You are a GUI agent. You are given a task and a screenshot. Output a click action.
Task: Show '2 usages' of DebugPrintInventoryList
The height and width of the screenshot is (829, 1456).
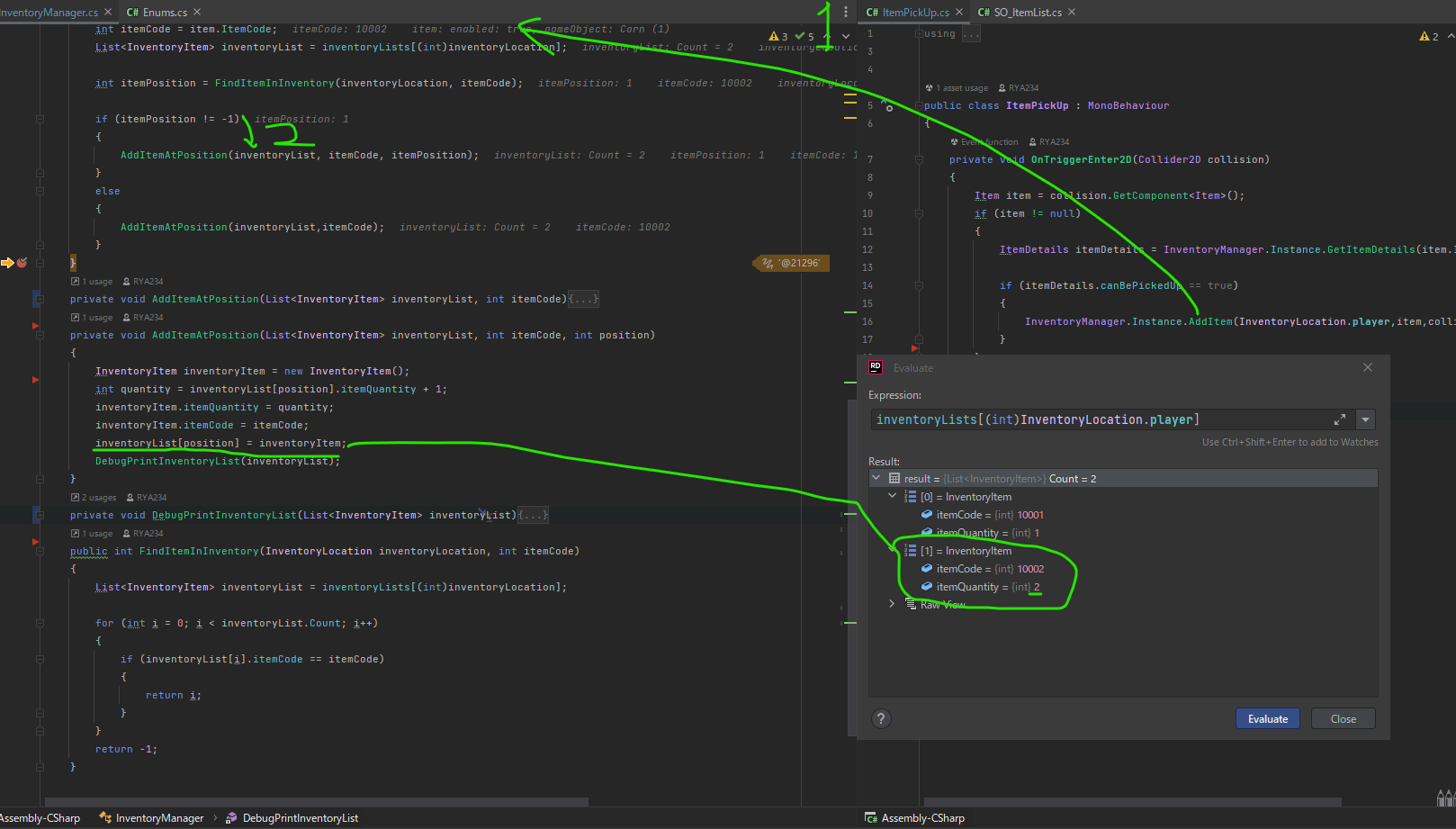click(94, 498)
